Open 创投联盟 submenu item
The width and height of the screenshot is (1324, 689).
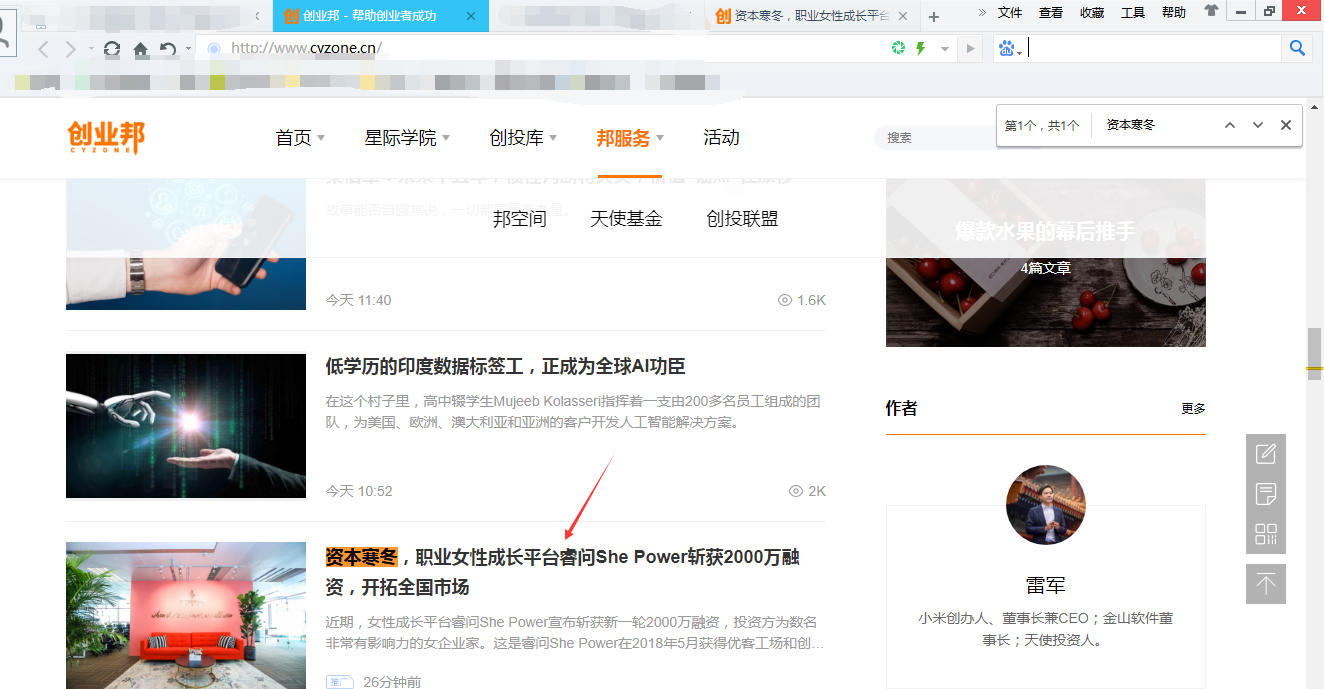742,219
